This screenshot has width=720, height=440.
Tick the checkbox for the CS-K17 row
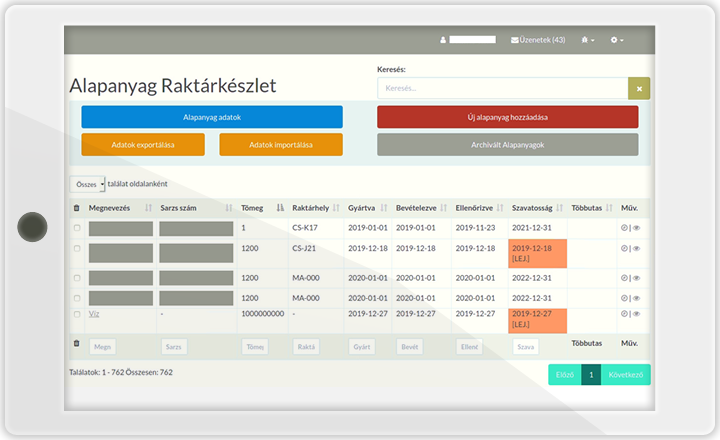(x=77, y=228)
